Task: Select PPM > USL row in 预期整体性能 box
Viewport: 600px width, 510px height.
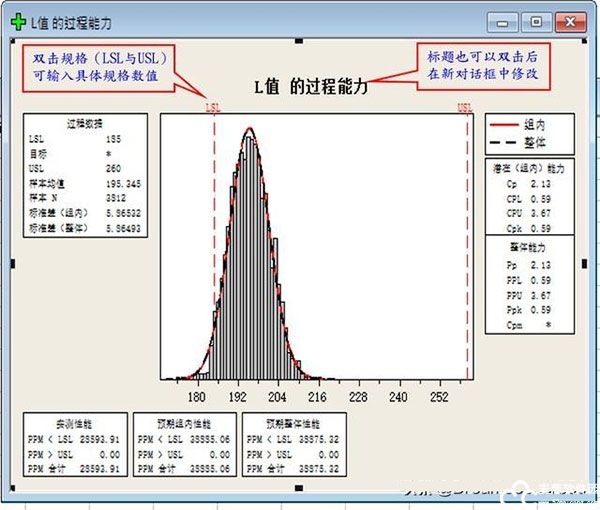Action: (293, 455)
